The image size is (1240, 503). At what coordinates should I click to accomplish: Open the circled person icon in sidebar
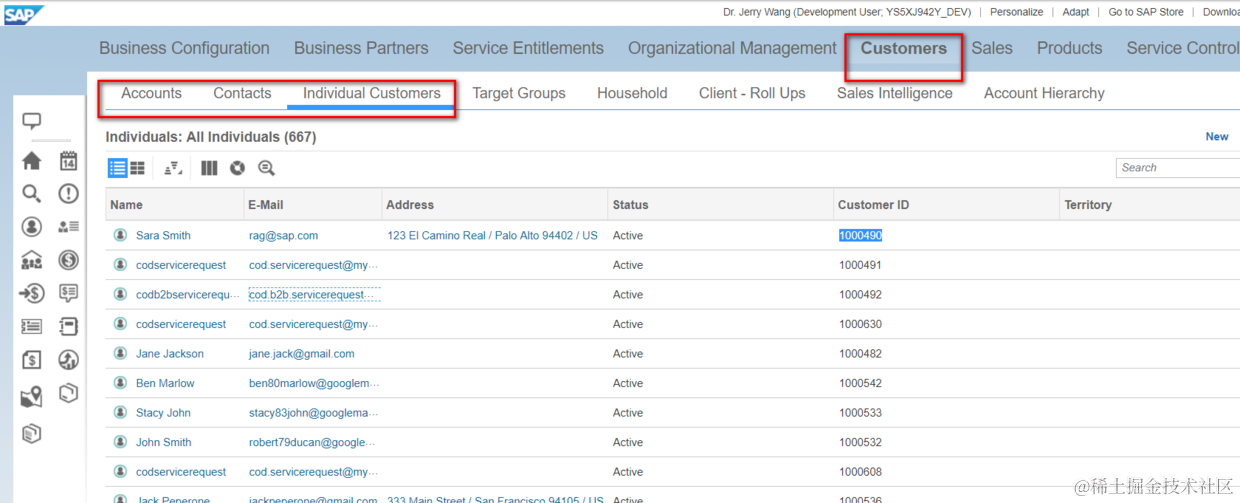pos(32,227)
